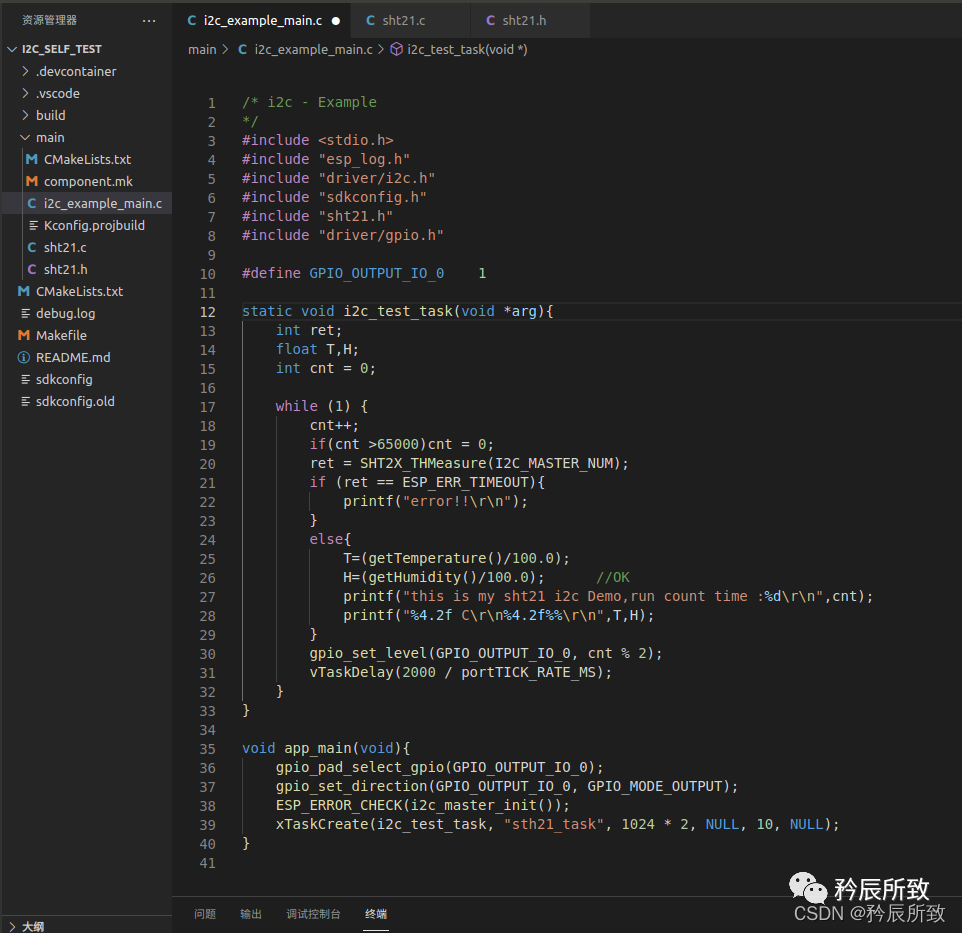Click the M icon beside component.mk
The height and width of the screenshot is (933, 962).
pos(32,181)
